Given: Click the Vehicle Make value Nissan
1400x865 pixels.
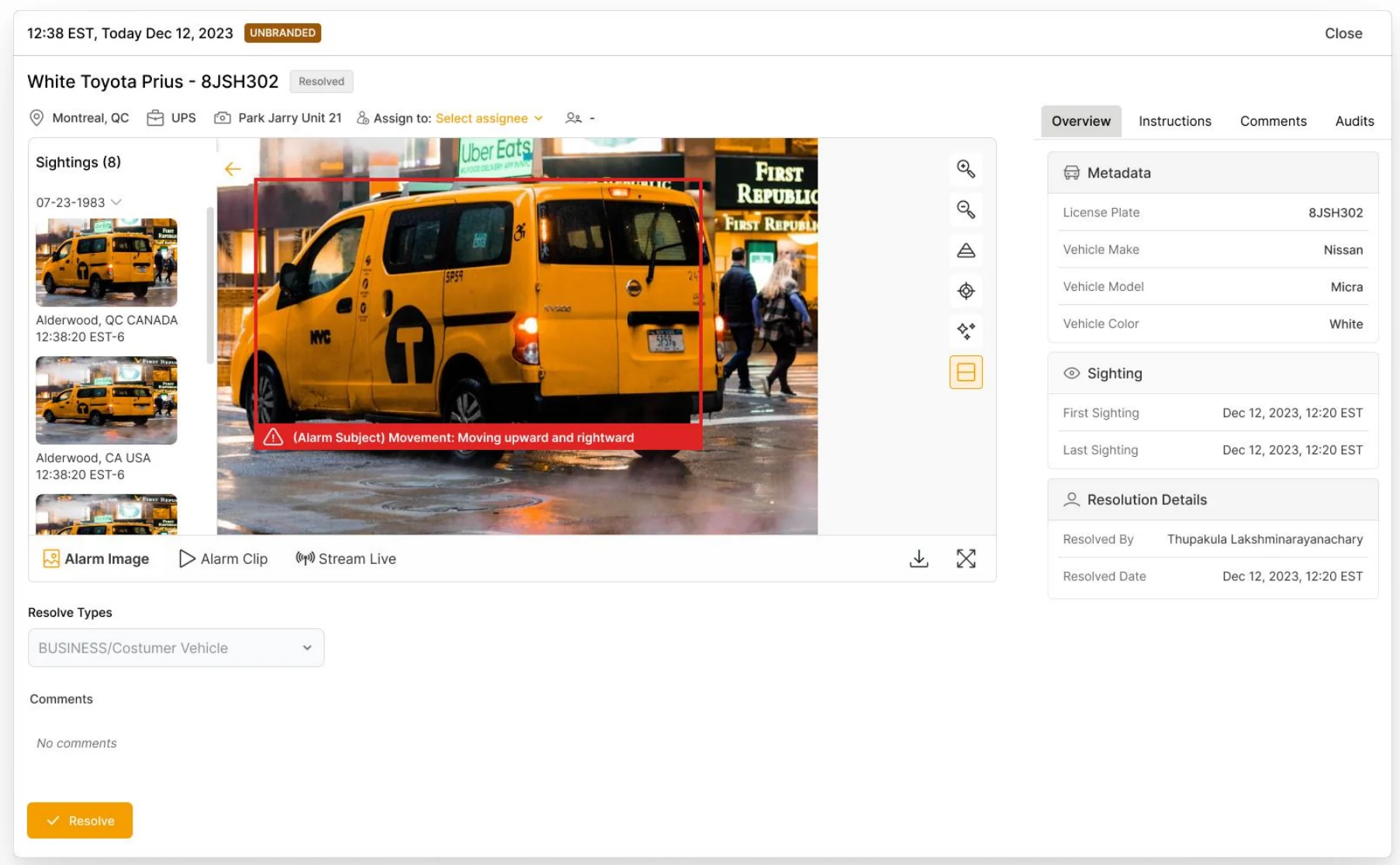Looking at the screenshot, I should point(1343,250).
